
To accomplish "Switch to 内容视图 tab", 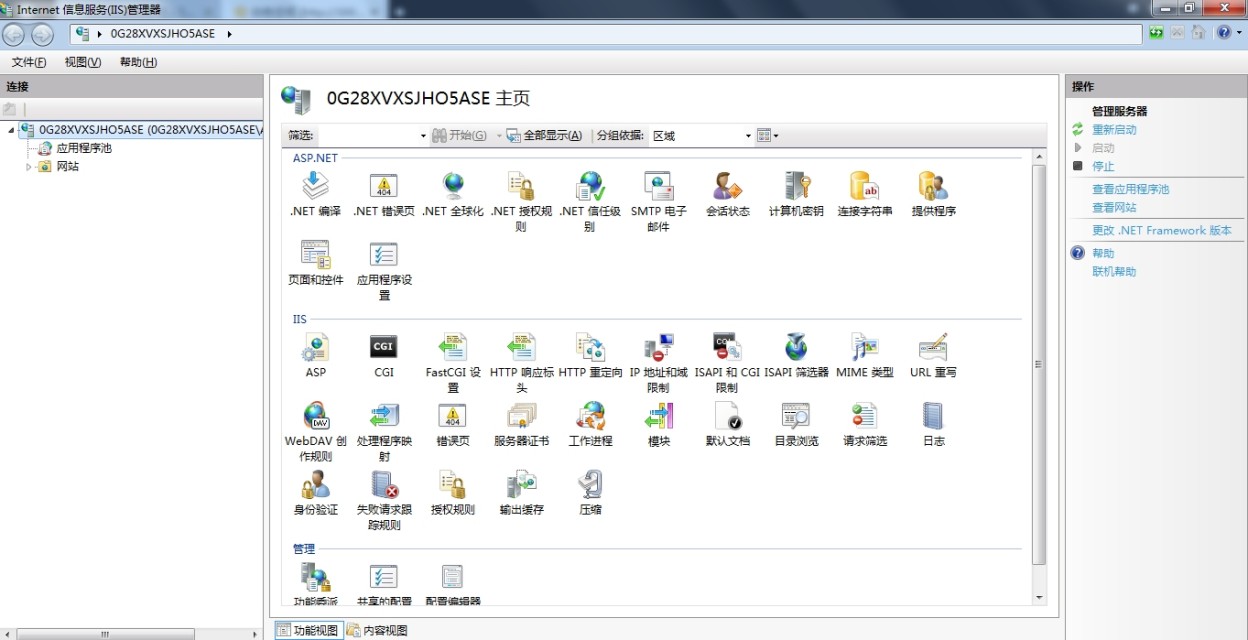I will point(377,630).
